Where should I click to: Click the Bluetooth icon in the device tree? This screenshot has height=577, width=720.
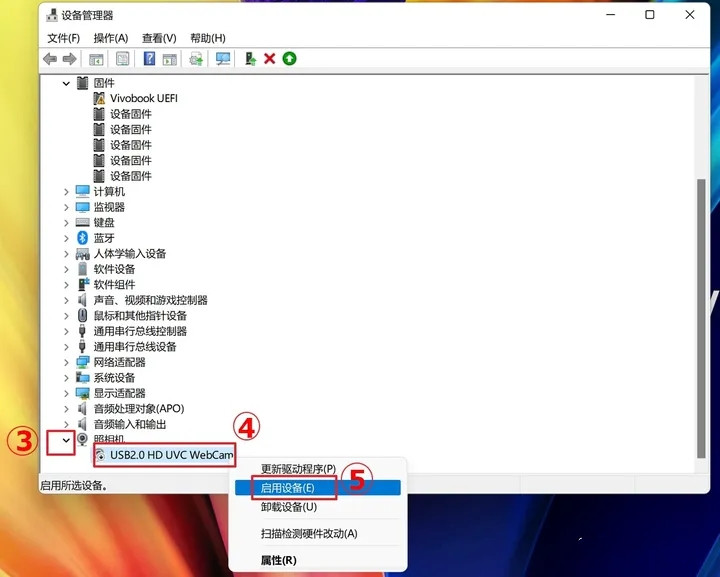coord(83,238)
